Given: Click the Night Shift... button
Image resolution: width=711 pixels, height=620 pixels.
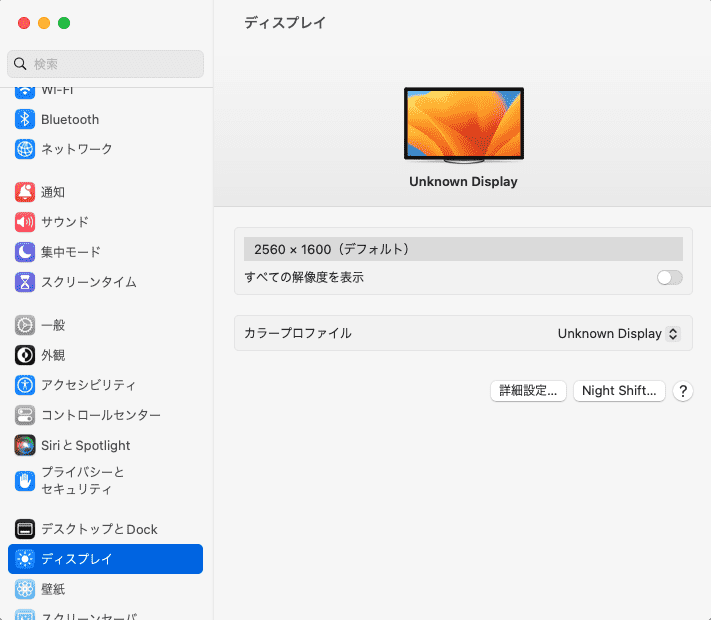Looking at the screenshot, I should 619,391.
